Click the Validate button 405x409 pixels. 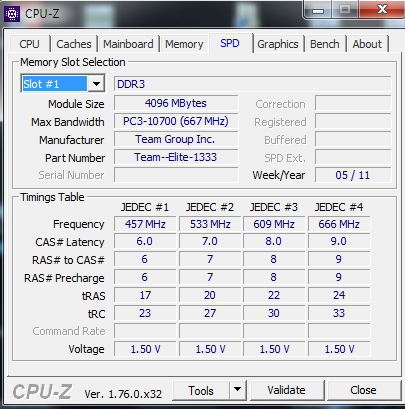(287, 390)
